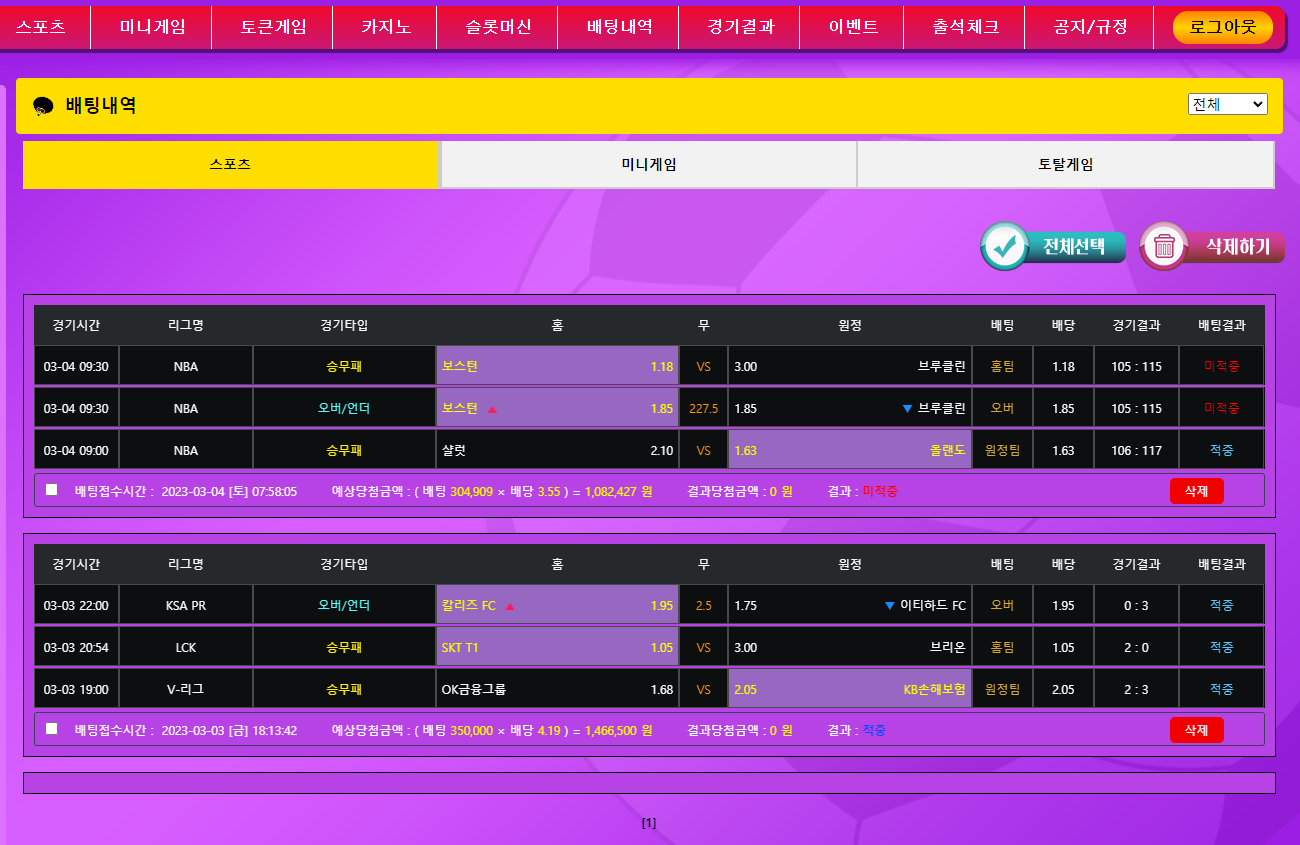Tick the checkbox for 03-04 betting slip
This screenshot has width=1300, height=845.
pos(52,490)
